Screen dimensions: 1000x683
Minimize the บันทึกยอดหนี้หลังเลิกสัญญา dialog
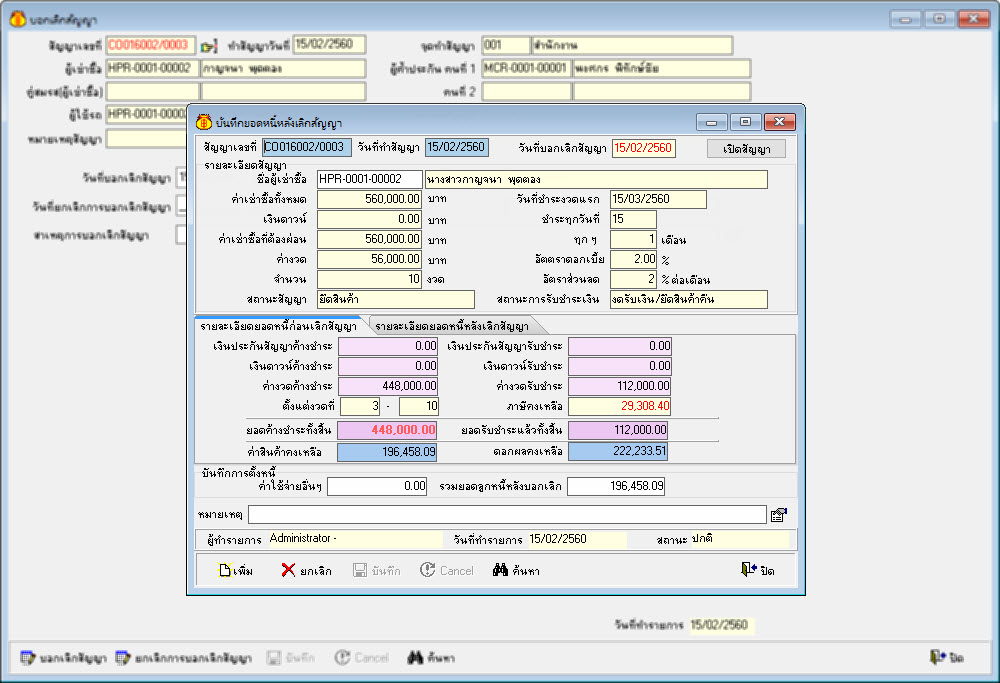tap(712, 122)
